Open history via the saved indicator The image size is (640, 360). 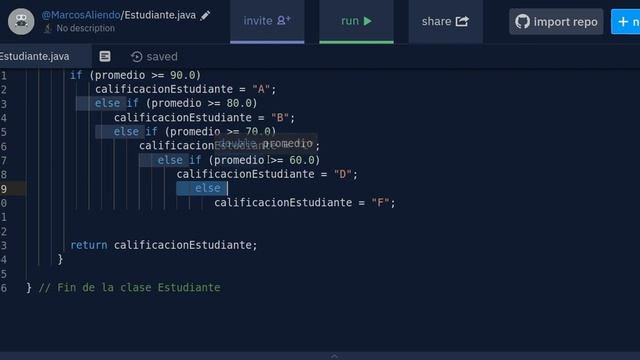154,56
